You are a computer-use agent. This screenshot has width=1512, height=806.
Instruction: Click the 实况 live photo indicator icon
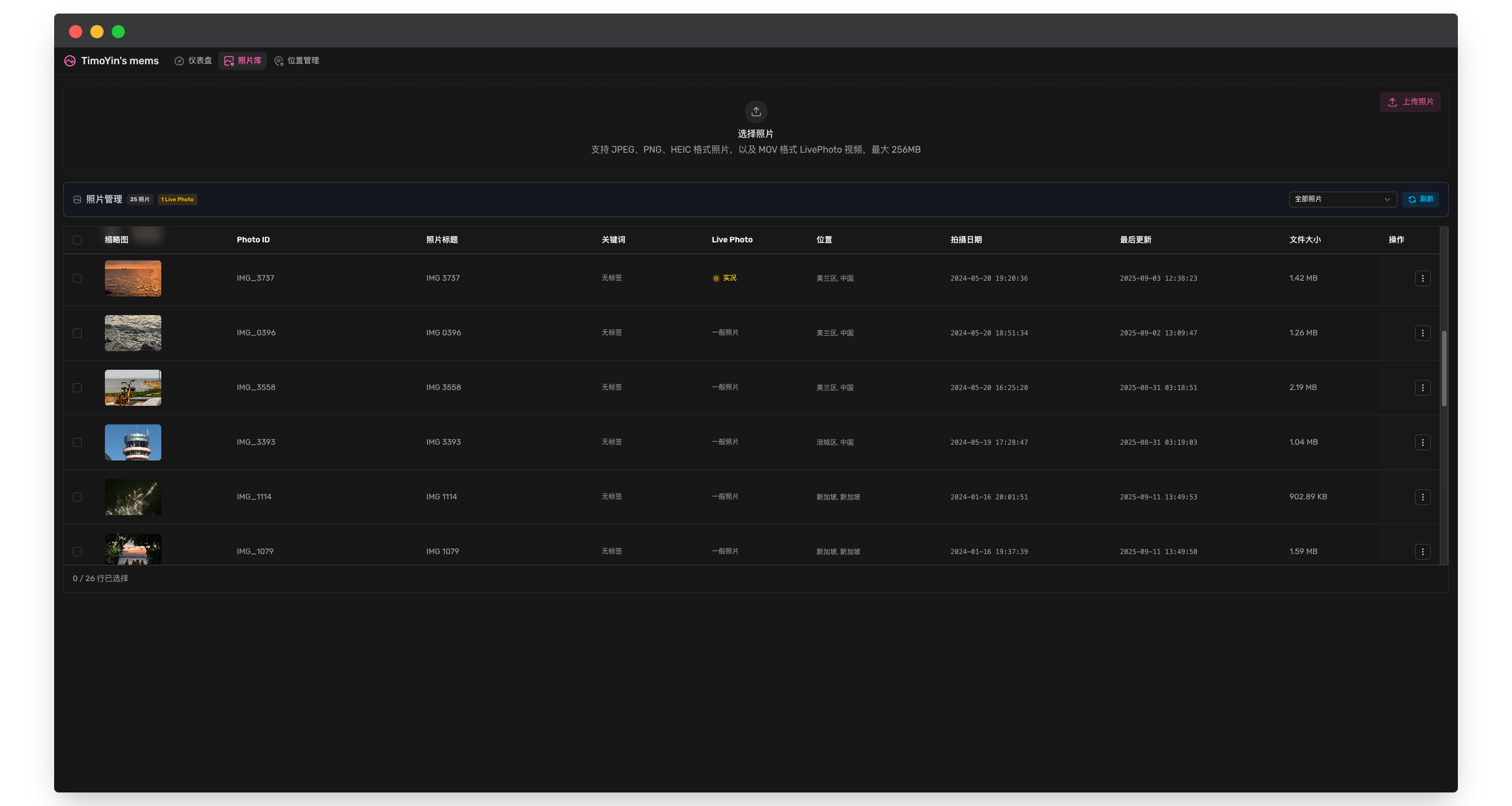pyautogui.click(x=716, y=278)
